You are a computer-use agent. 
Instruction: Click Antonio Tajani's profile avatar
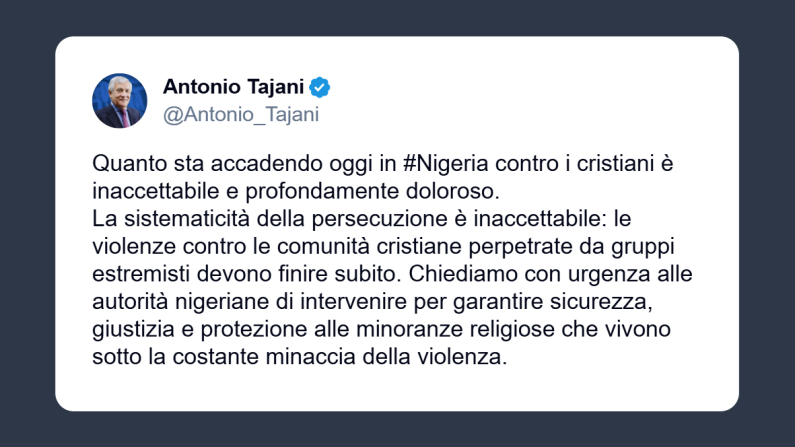[120, 100]
